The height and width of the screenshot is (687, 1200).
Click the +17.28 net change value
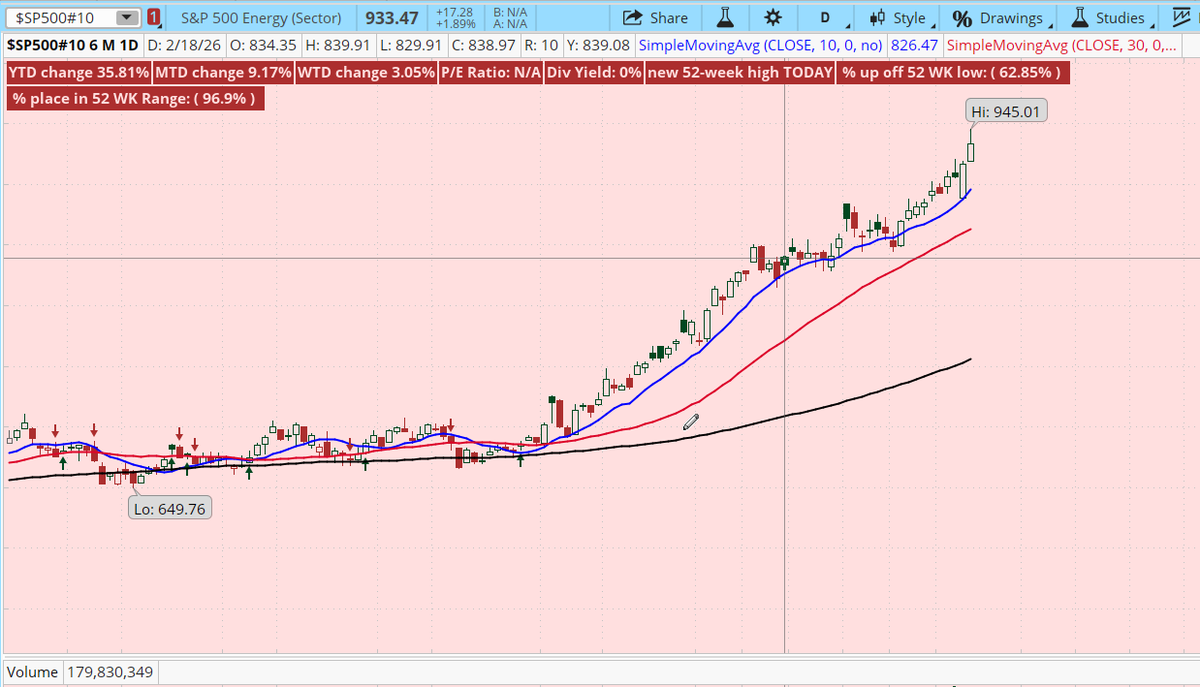pyautogui.click(x=455, y=12)
